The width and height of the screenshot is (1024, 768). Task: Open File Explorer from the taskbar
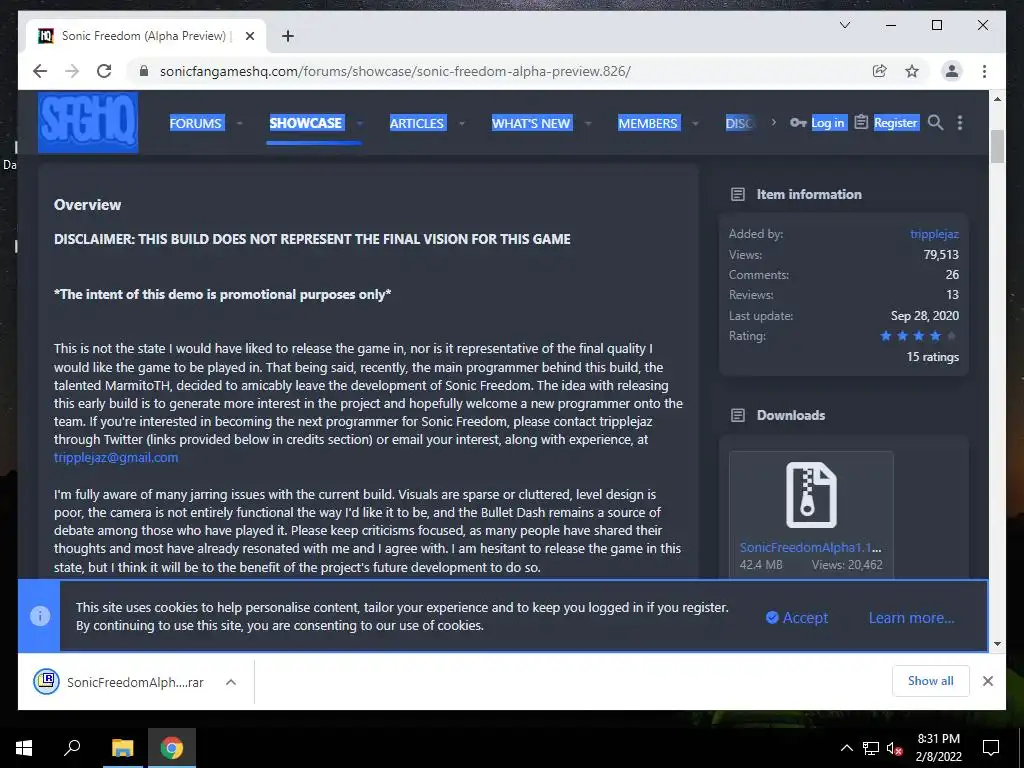click(122, 748)
